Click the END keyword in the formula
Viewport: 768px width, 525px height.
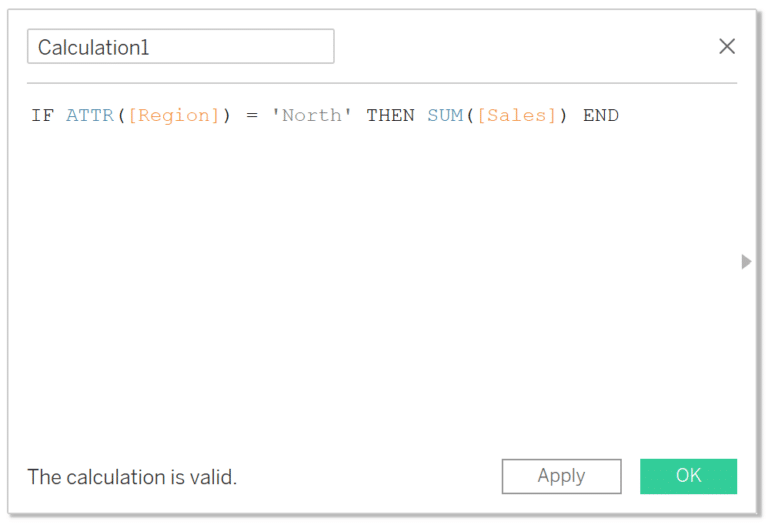(x=600, y=116)
